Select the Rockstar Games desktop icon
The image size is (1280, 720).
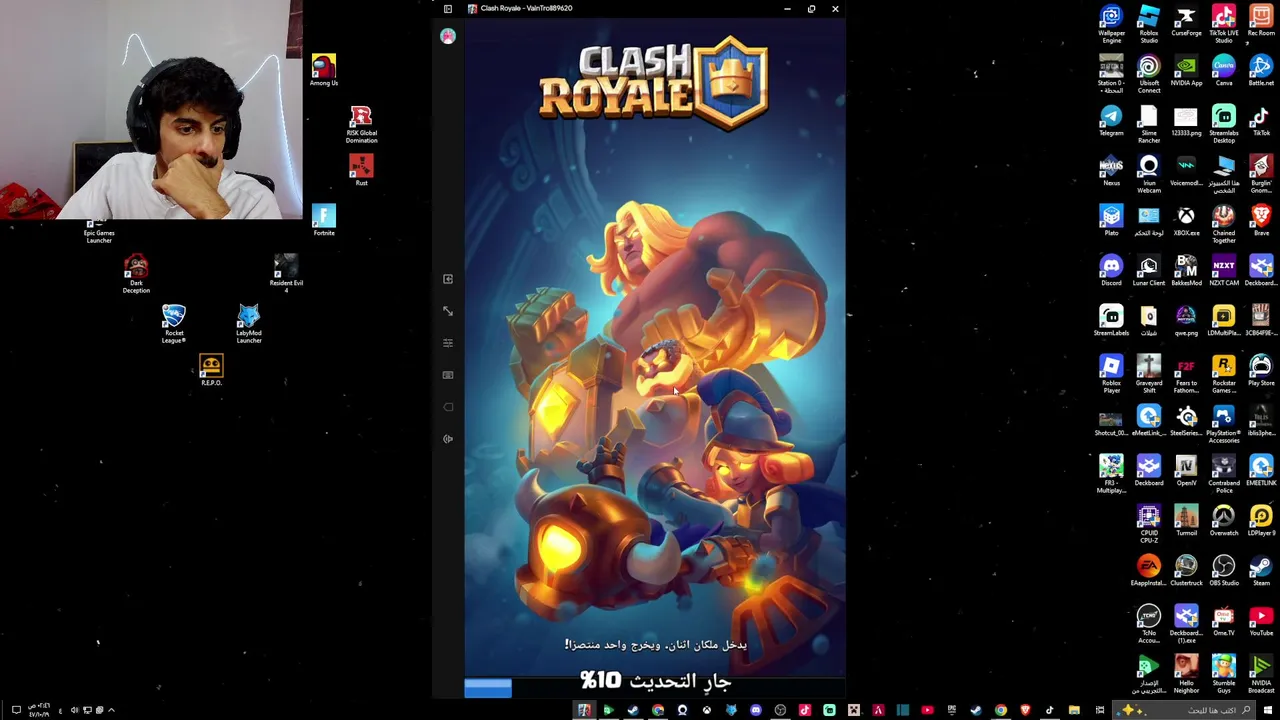coord(1224,374)
